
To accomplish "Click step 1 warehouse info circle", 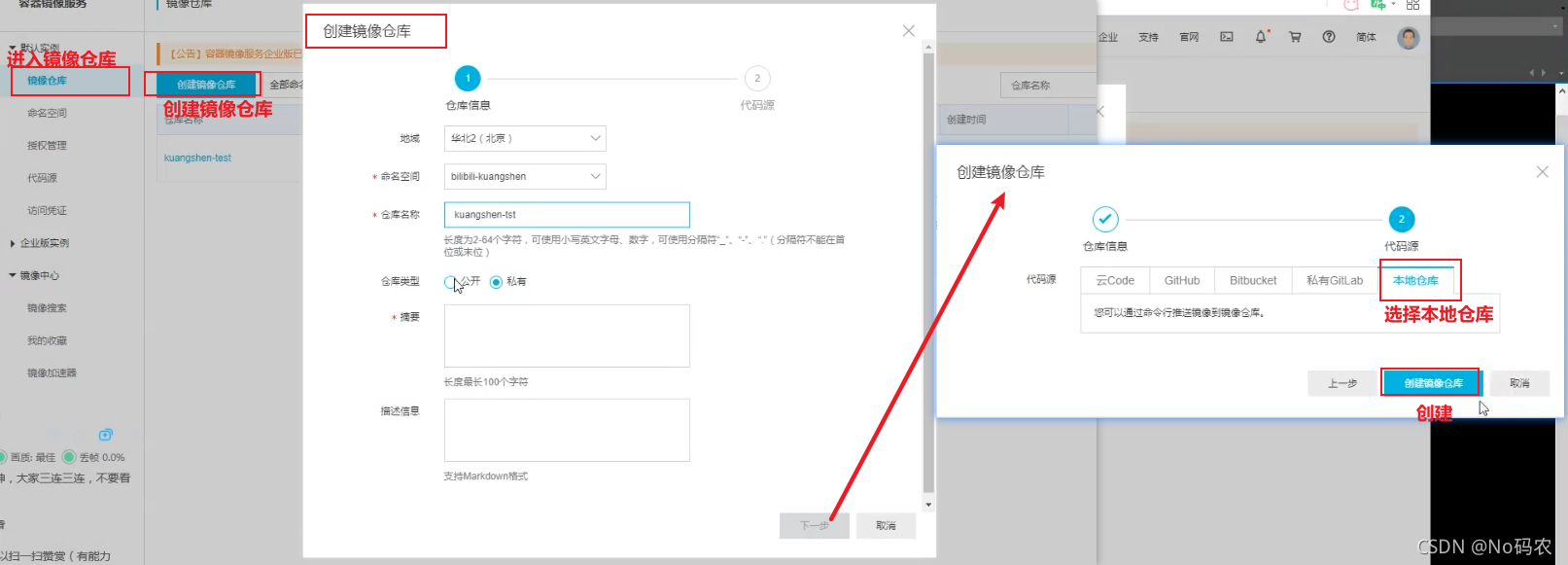I will (468, 78).
